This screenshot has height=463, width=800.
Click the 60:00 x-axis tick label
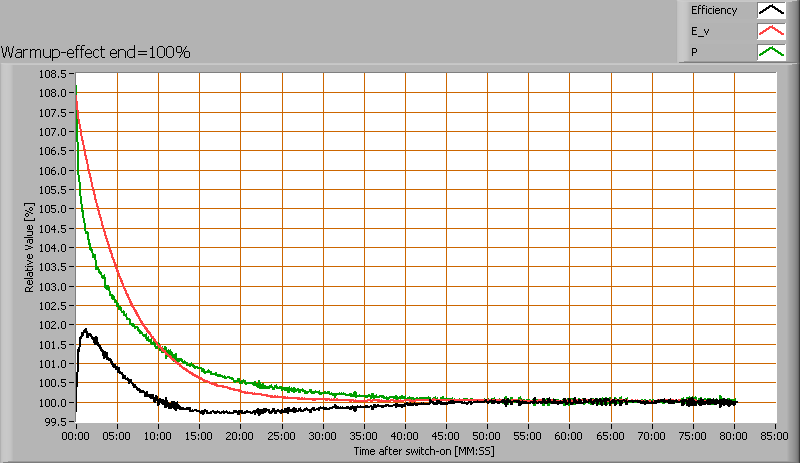pyautogui.click(x=569, y=436)
